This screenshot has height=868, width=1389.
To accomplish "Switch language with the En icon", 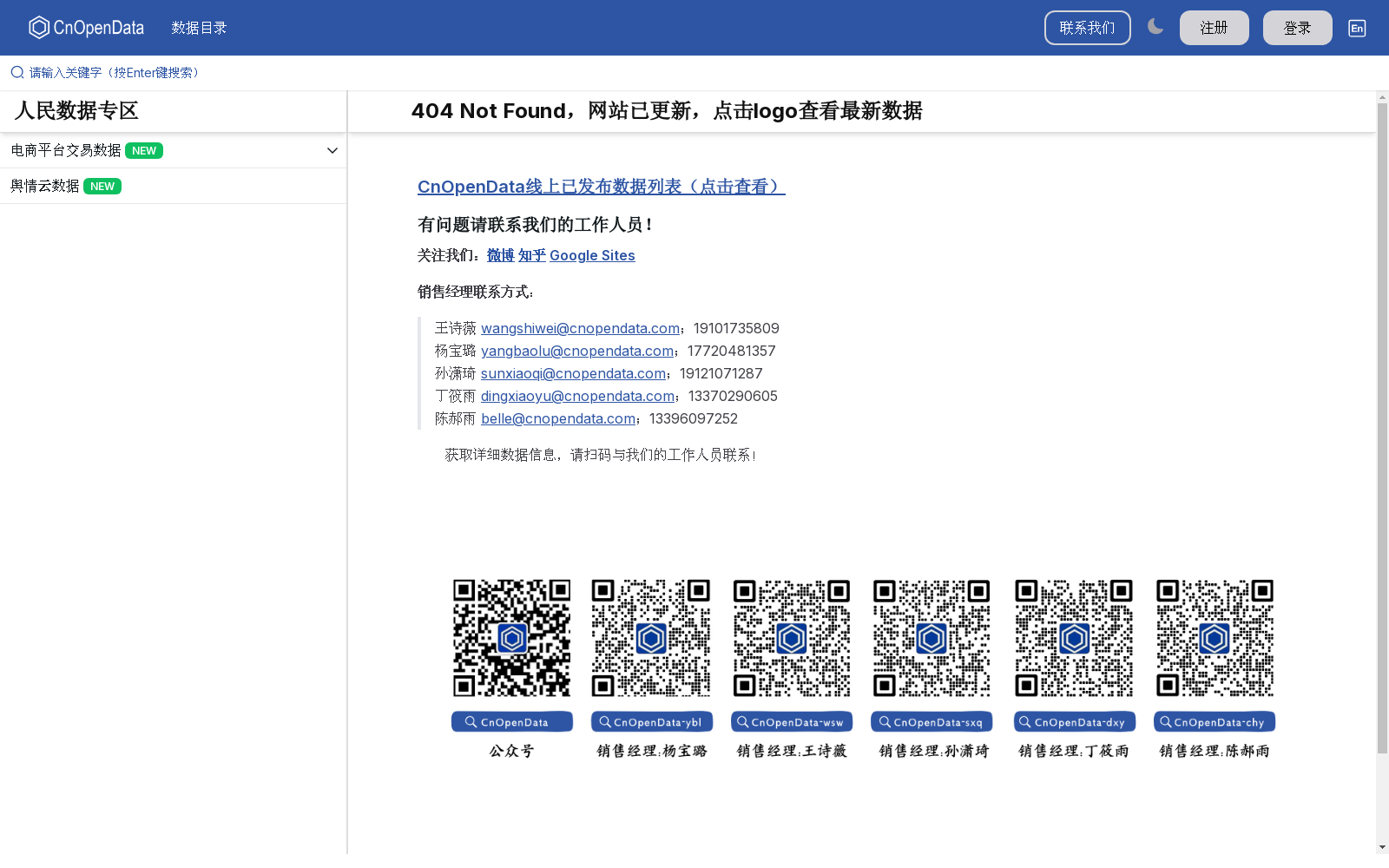I will [x=1357, y=28].
